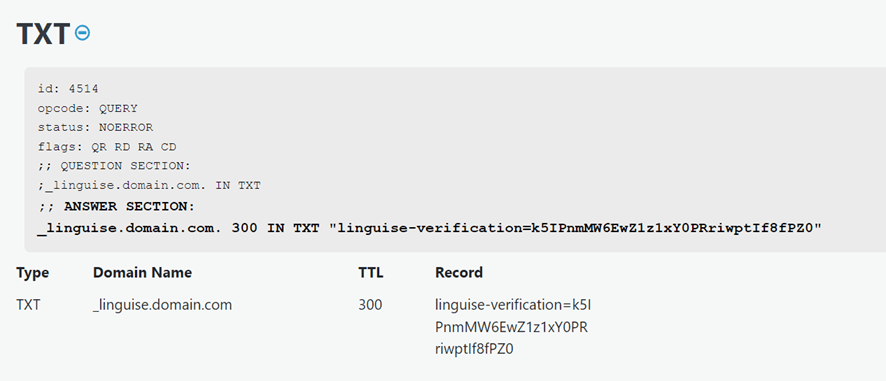
Task: Select the "id: 4514" line
Action: pyautogui.click(x=68, y=88)
